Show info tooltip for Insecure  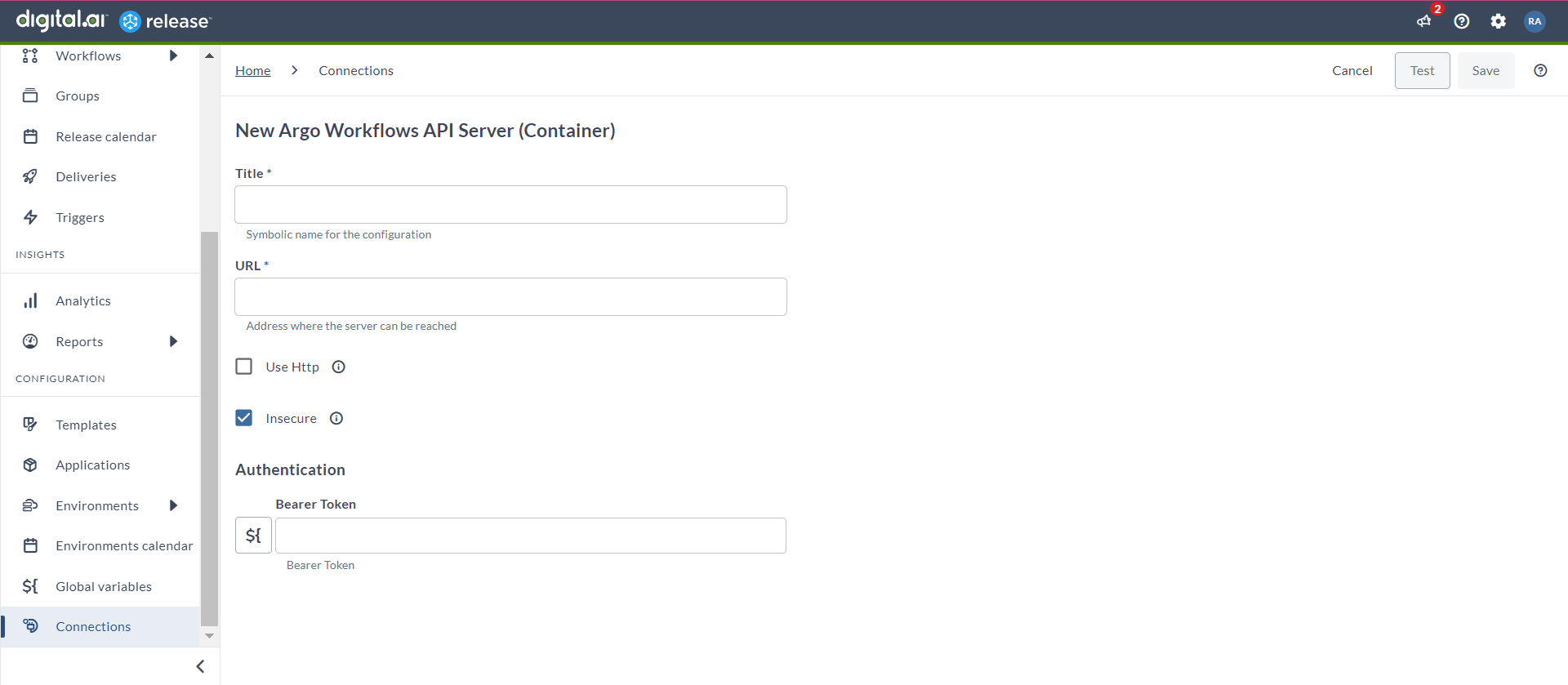[336, 418]
